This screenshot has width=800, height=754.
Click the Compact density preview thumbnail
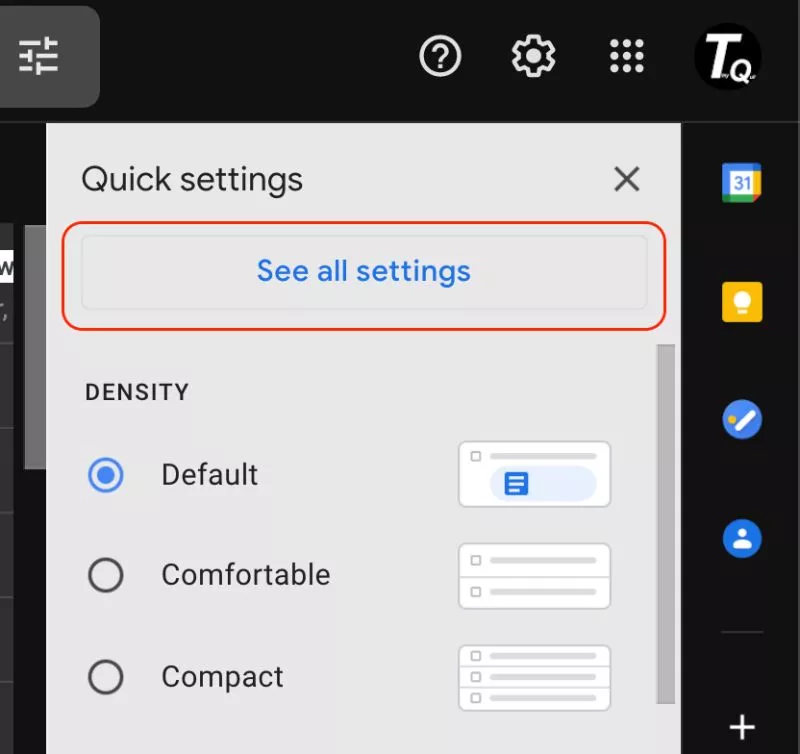pyautogui.click(x=534, y=678)
